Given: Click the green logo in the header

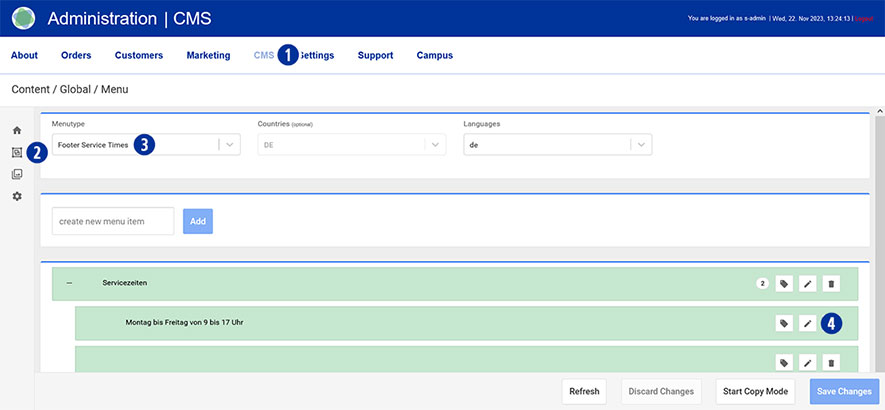Looking at the screenshot, I should pyautogui.click(x=23, y=18).
